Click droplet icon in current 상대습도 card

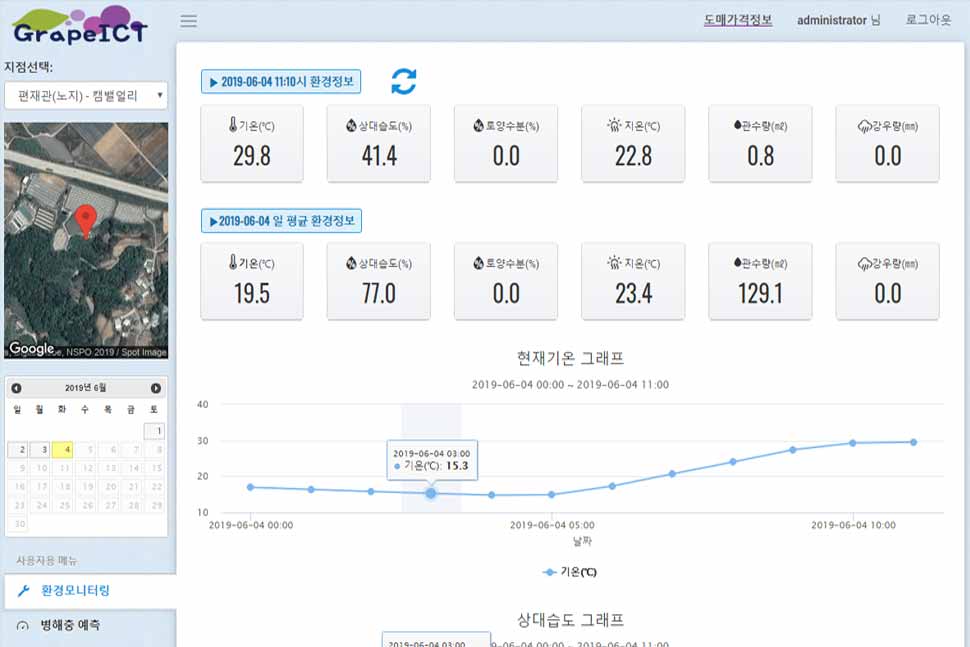[351, 126]
